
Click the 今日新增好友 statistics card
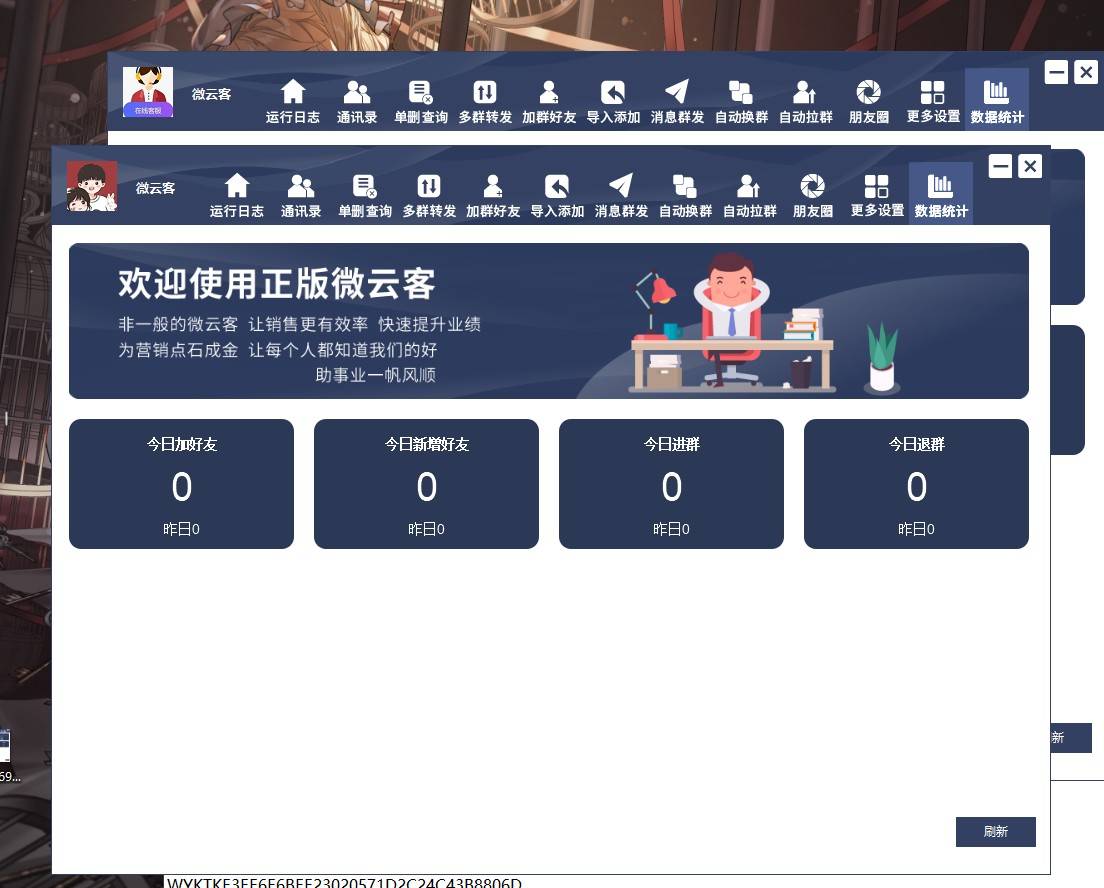tap(426, 484)
